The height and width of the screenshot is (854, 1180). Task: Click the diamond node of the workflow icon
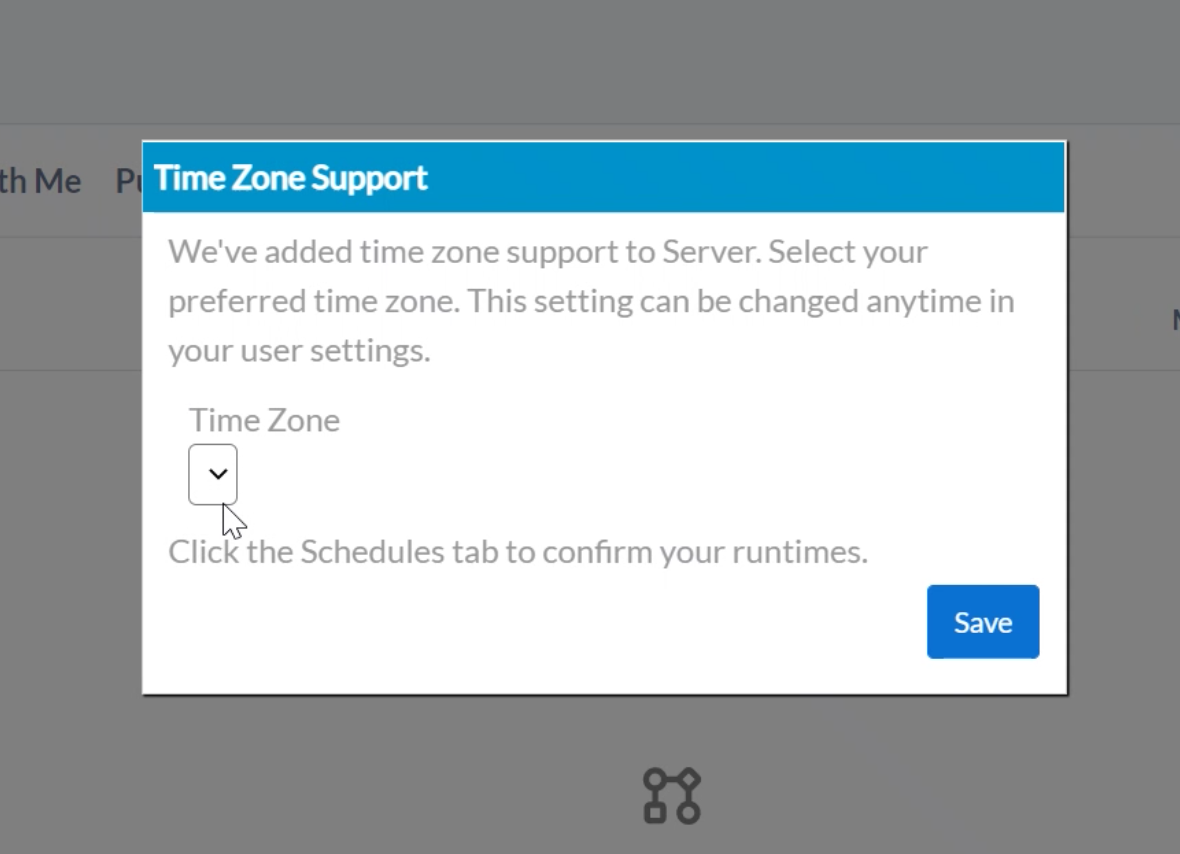click(x=688, y=778)
